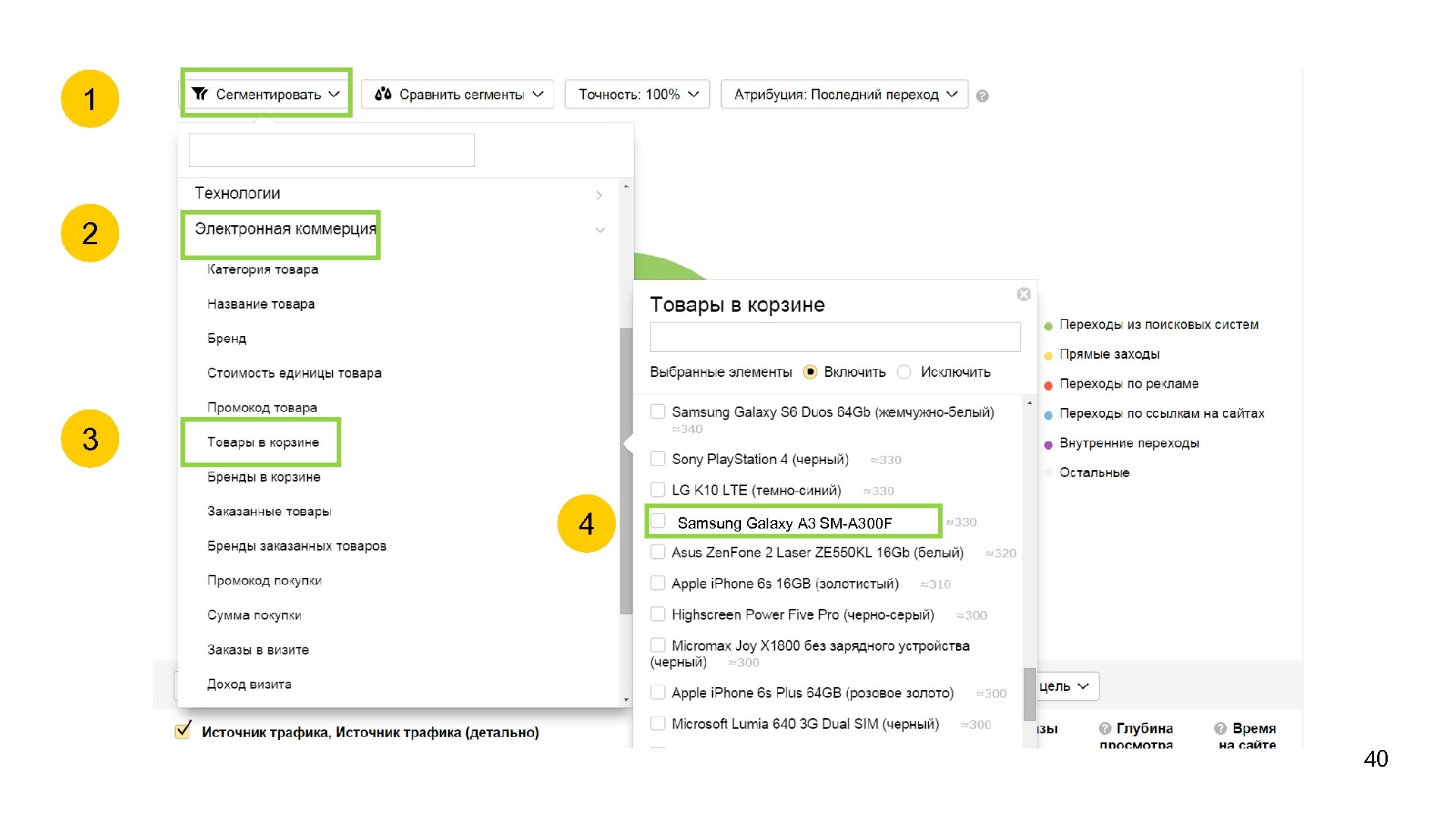This screenshot has width=1456, height=819.
Task: Open the Сравнить сегменты dropdown
Action: [457, 94]
